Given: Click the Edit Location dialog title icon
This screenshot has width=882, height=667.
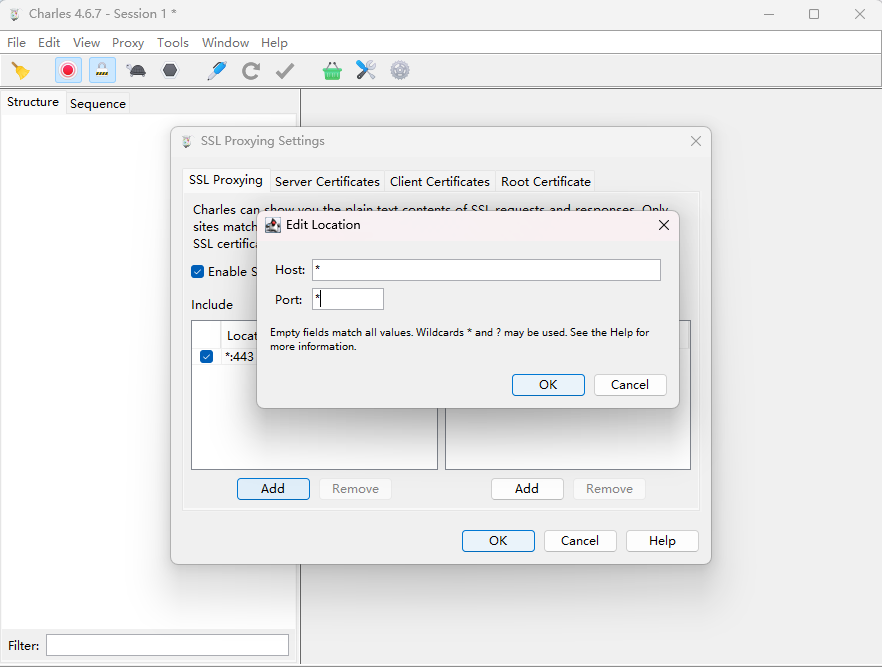Looking at the screenshot, I should [x=273, y=225].
